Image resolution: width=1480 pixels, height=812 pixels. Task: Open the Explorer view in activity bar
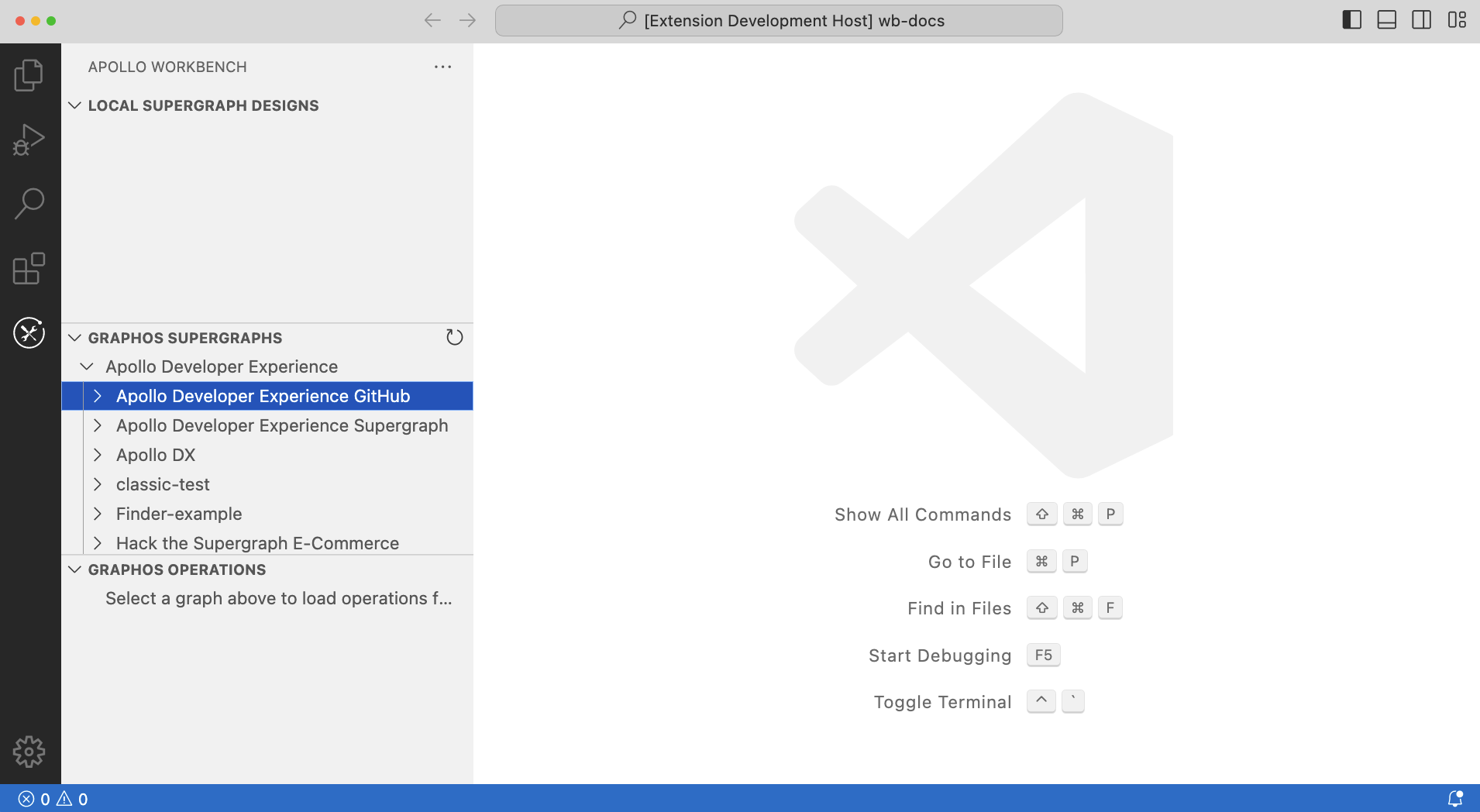pyautogui.click(x=29, y=75)
